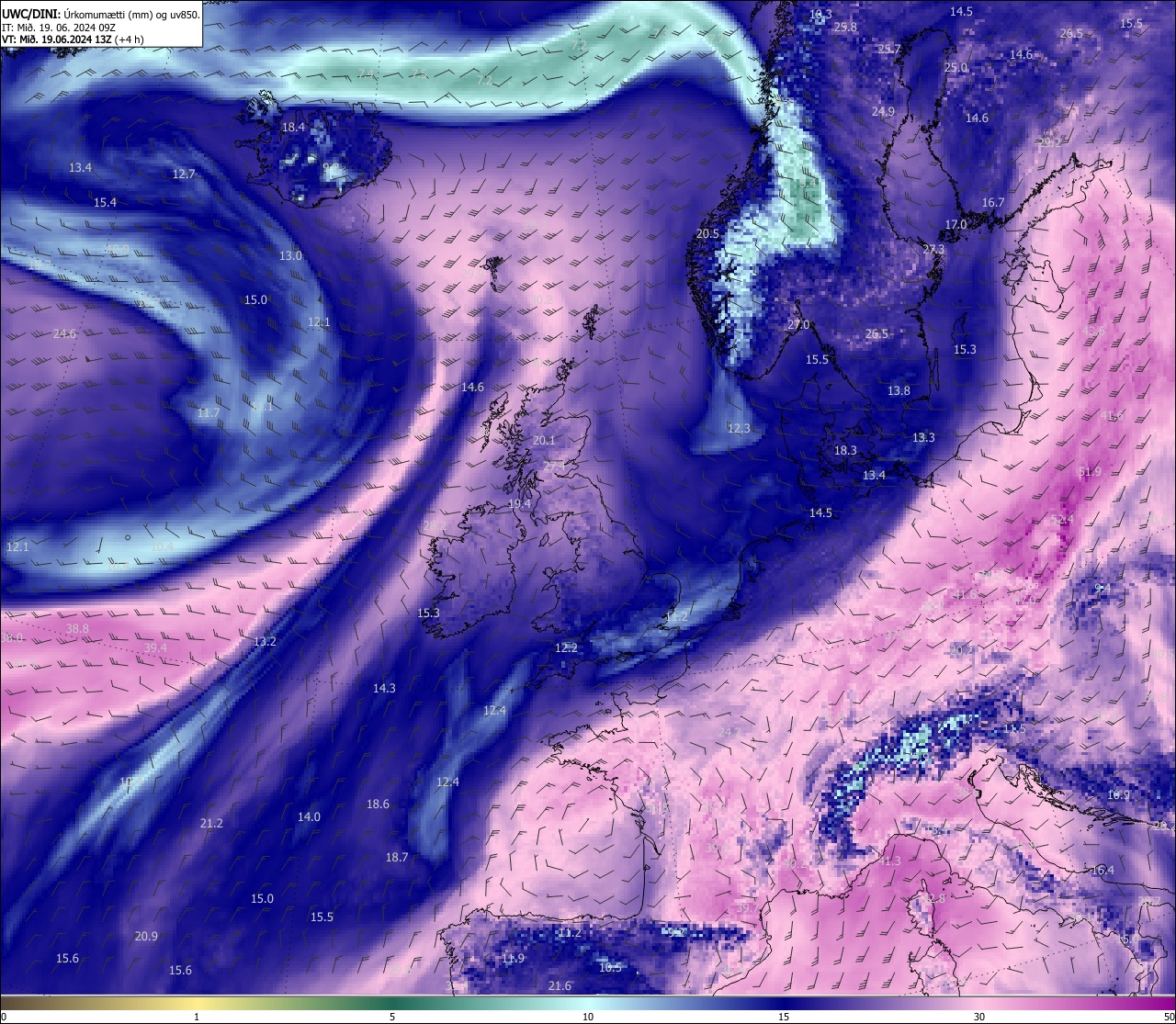
Task: Select the 24.6 value in the Atlantic
Action: point(65,333)
